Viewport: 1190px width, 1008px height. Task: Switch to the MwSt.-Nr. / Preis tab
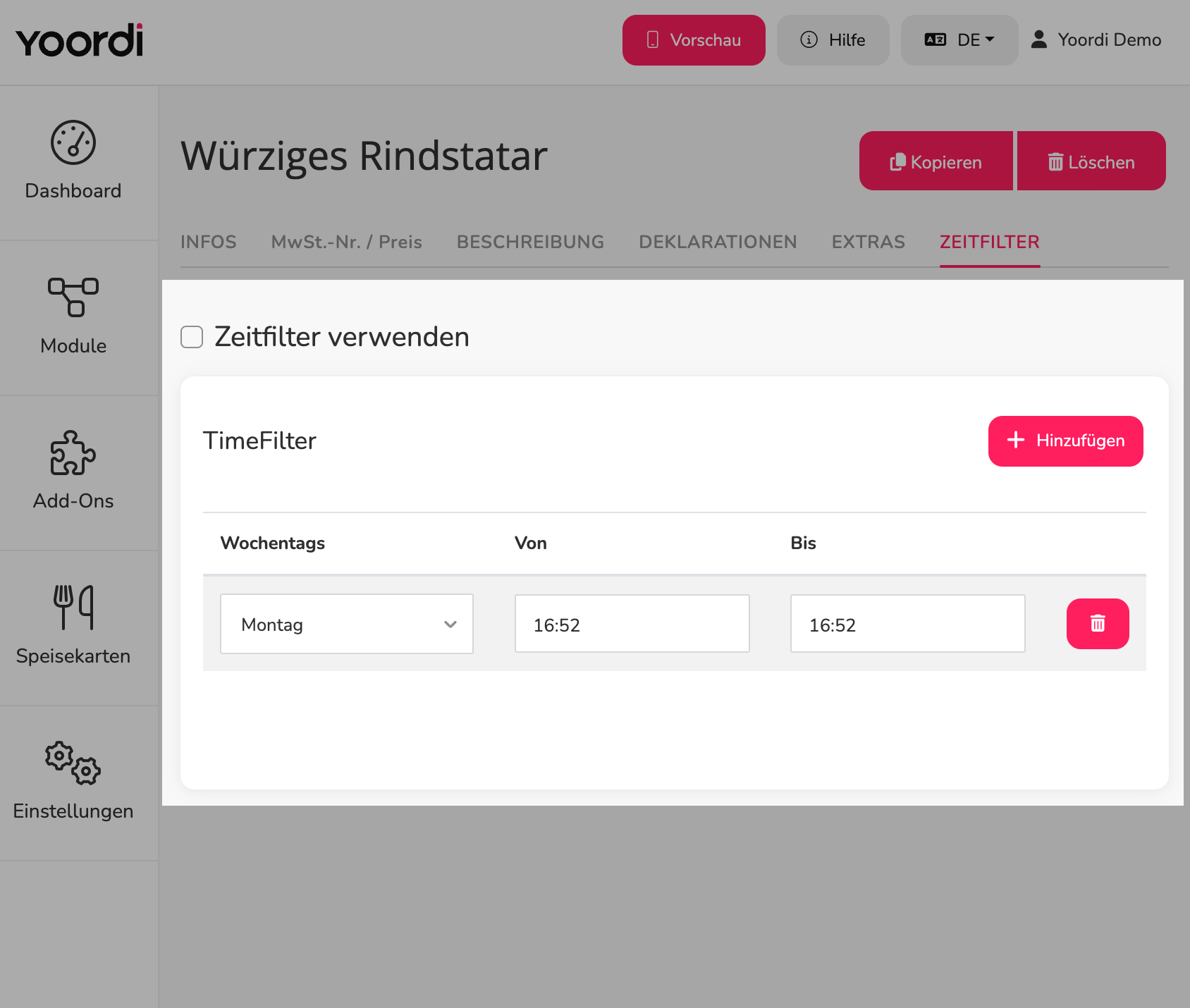point(347,242)
